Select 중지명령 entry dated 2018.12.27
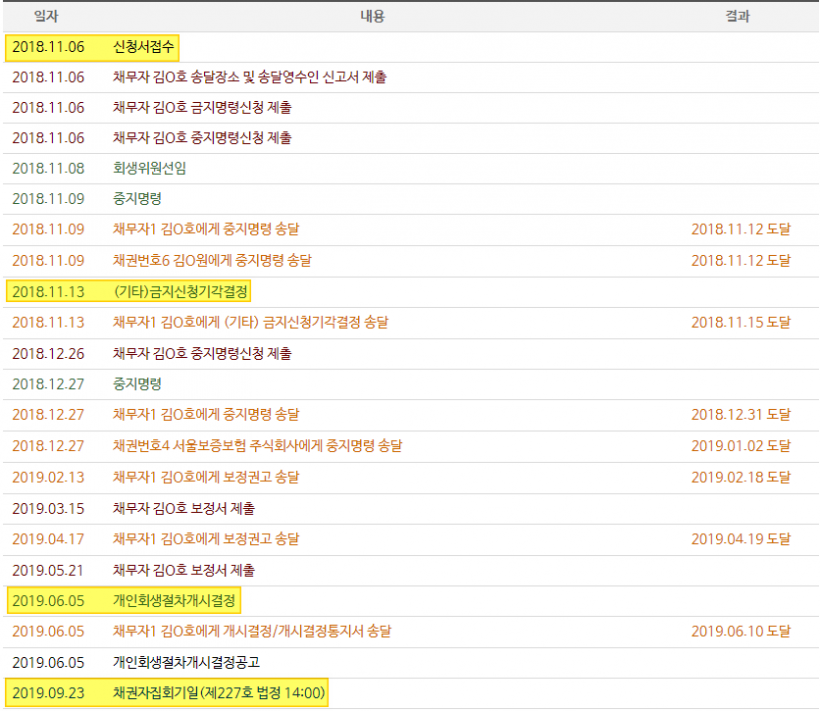Viewport: 820px width, 711px height. coord(137,384)
